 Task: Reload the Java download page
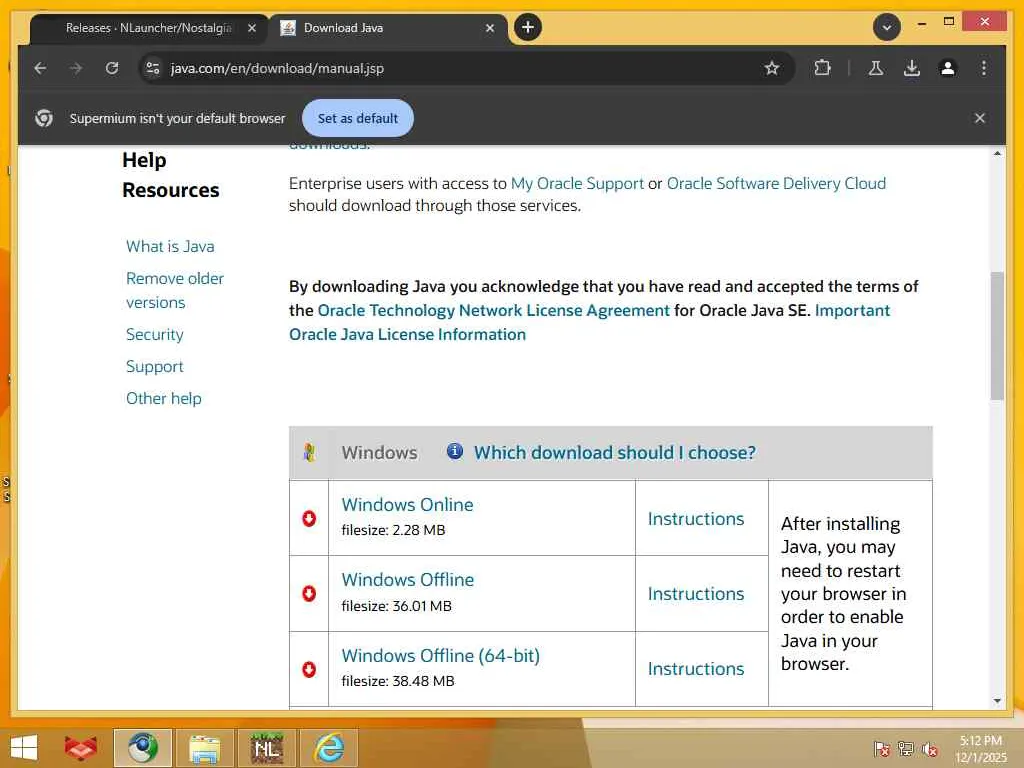tap(112, 68)
